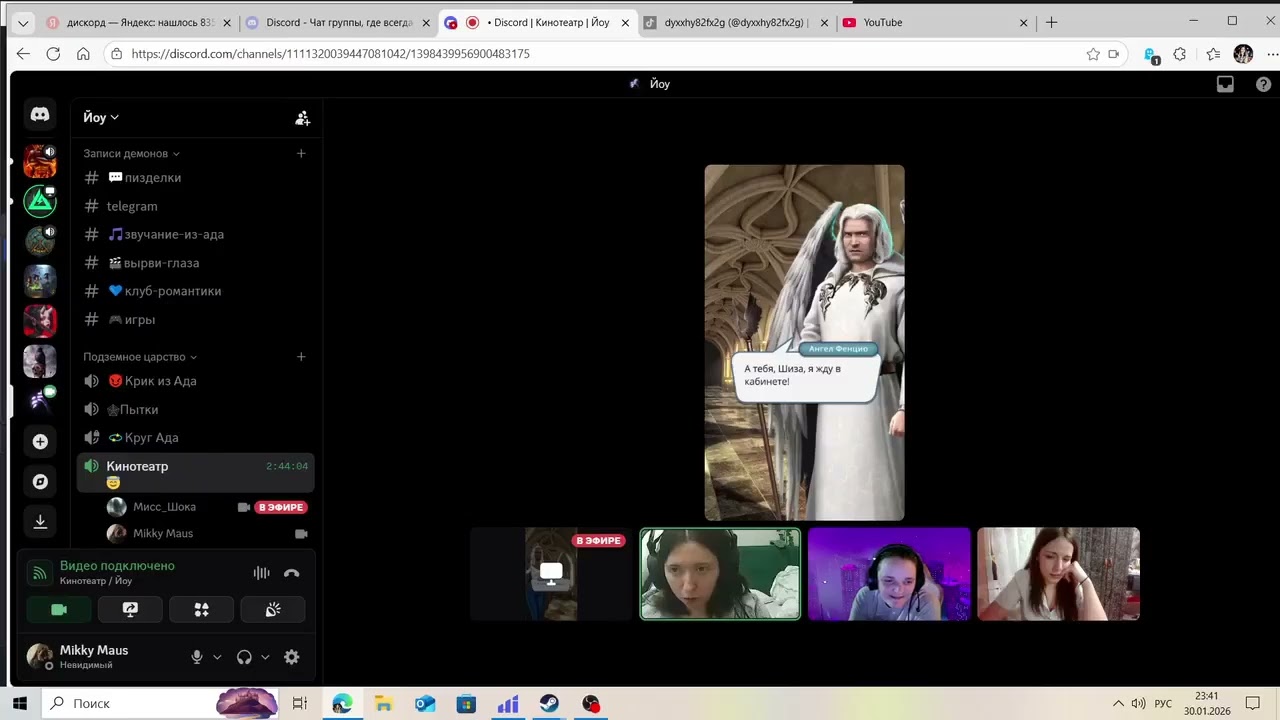1280x720 pixels.
Task: Add this page to favorites star
Action: pyautogui.click(x=1093, y=54)
